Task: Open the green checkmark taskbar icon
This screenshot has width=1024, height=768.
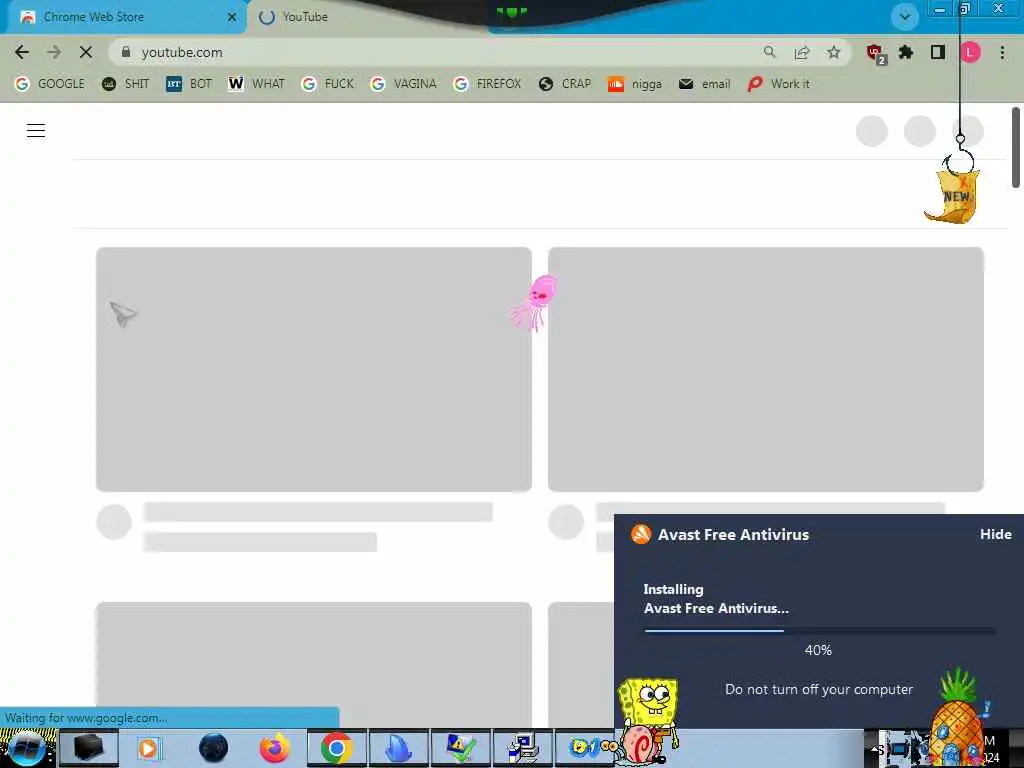Action: tap(460, 748)
